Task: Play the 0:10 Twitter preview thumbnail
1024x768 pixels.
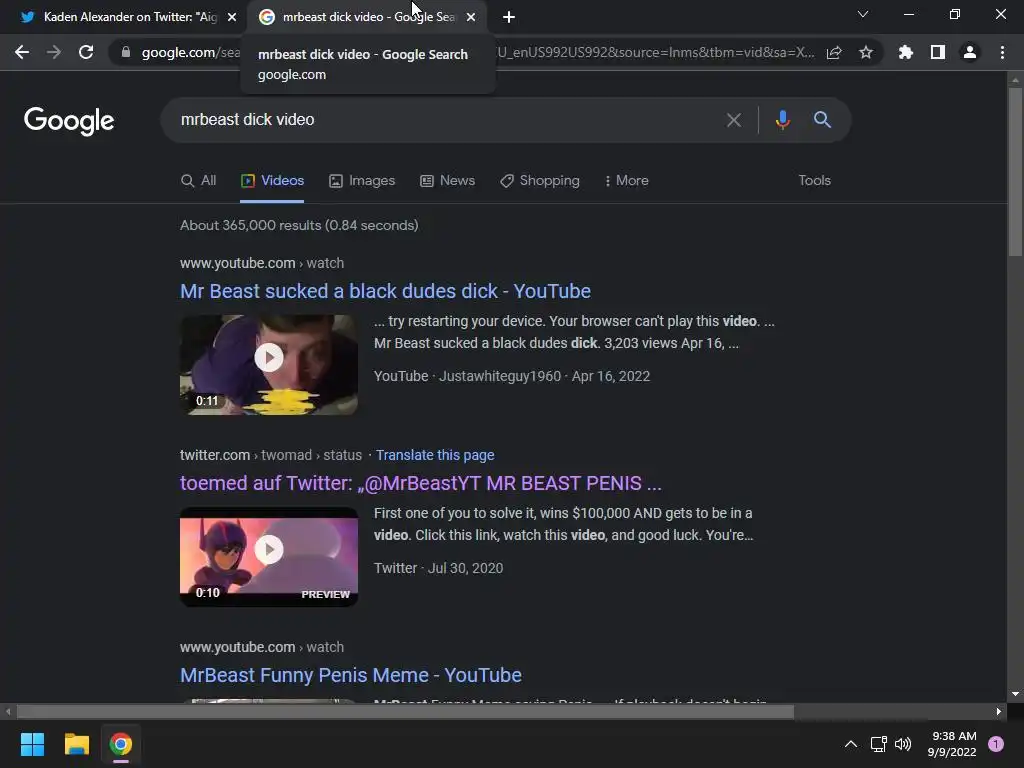Action: point(269,556)
